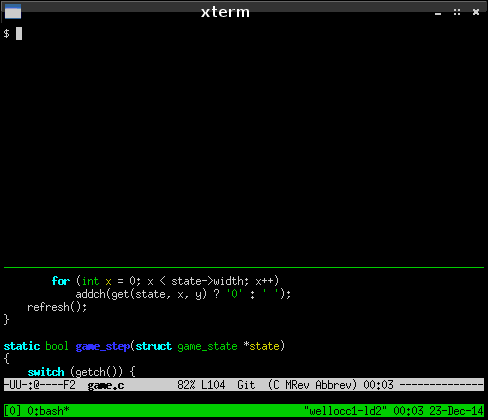Click the shell prompt cursor block
488x420 pixels.
point(19,33)
